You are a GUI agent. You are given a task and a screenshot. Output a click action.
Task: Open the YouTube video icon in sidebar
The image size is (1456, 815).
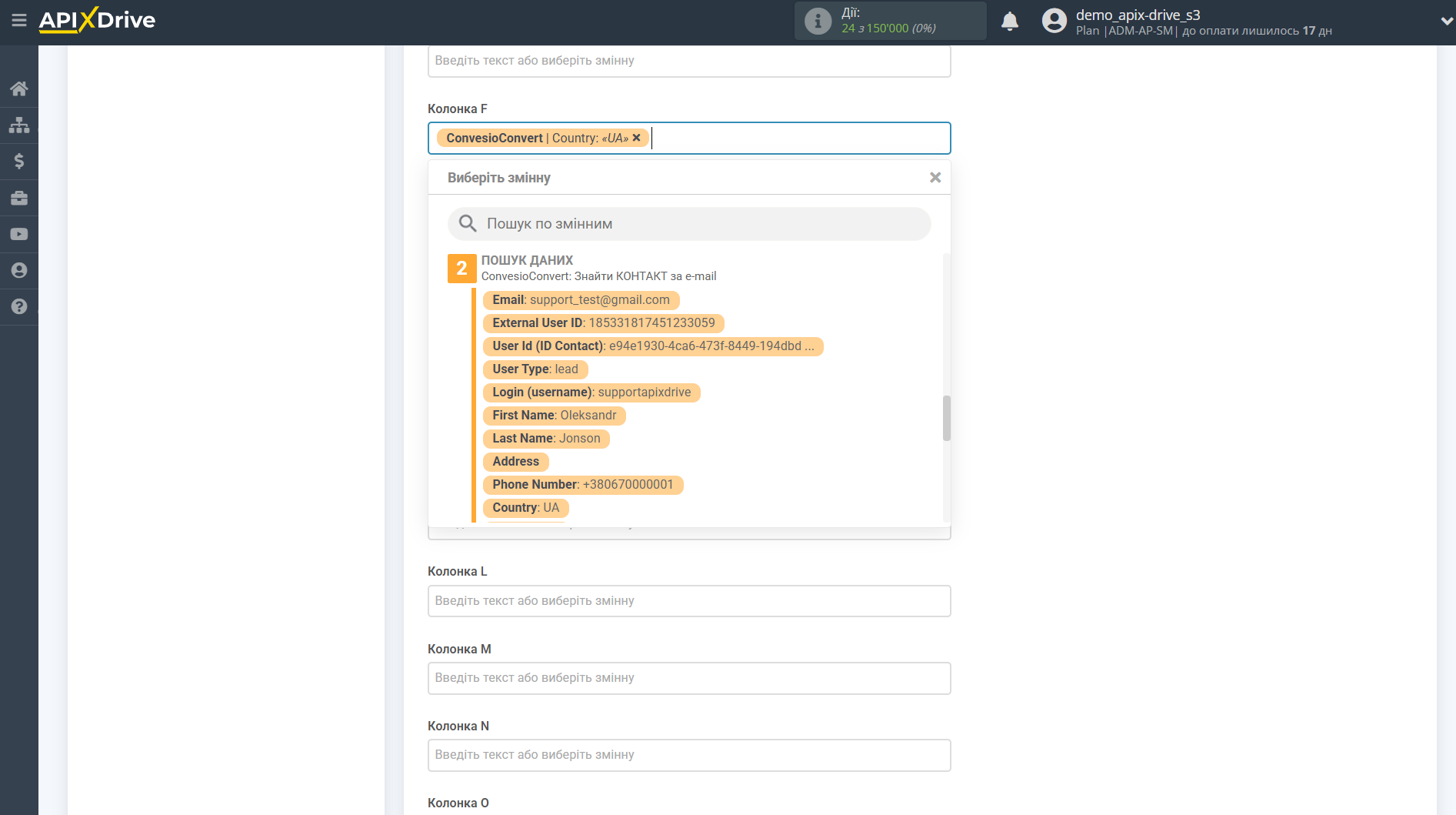coord(19,234)
